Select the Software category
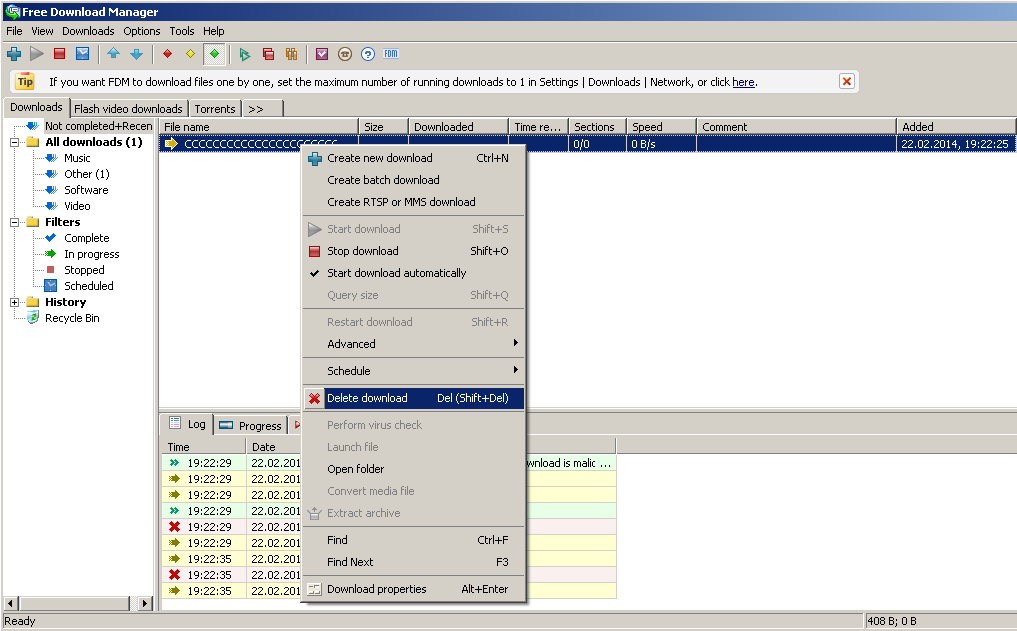This screenshot has height=631, width=1017. pos(86,190)
